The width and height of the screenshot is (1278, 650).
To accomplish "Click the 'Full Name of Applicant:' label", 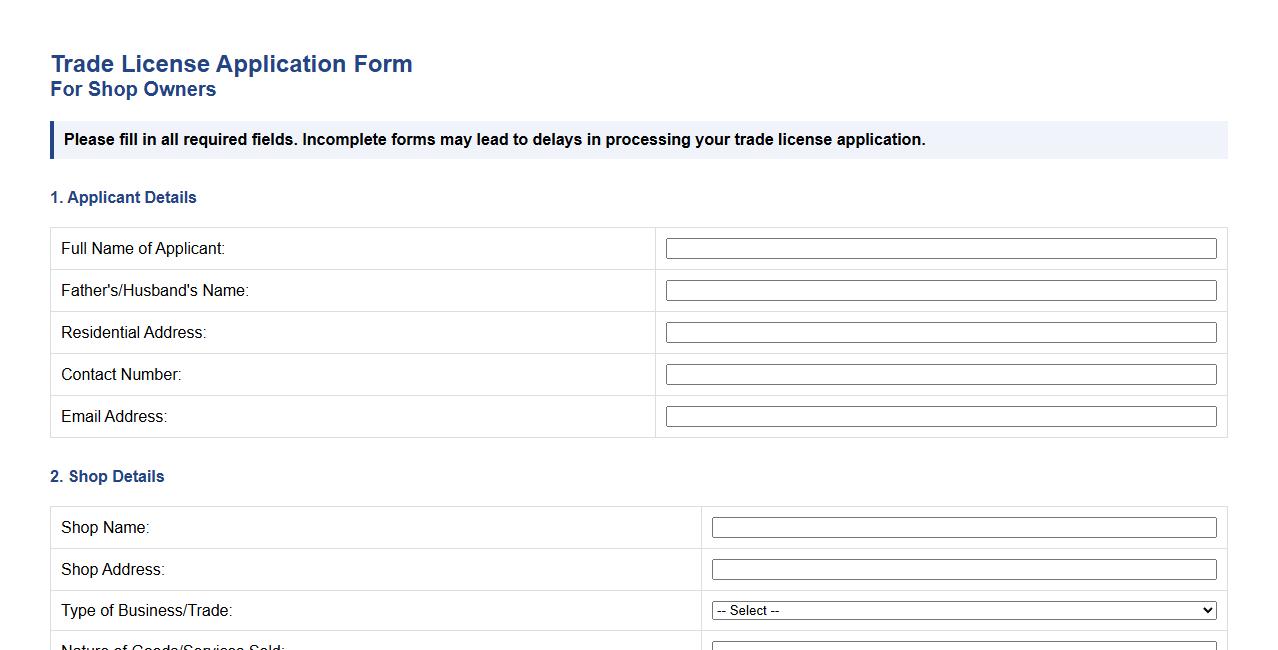I will pyautogui.click(x=143, y=248).
